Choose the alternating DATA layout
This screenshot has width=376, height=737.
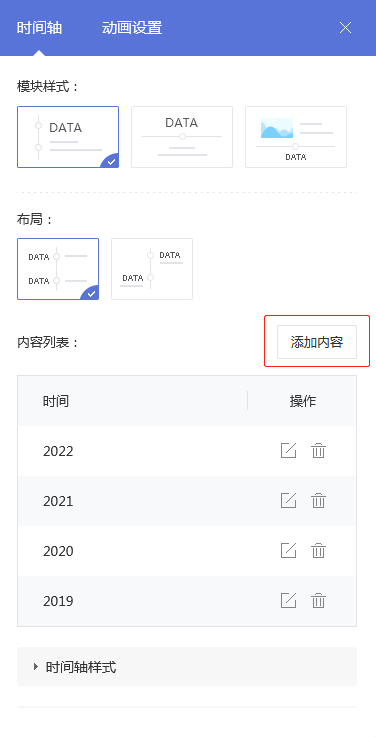(152, 269)
